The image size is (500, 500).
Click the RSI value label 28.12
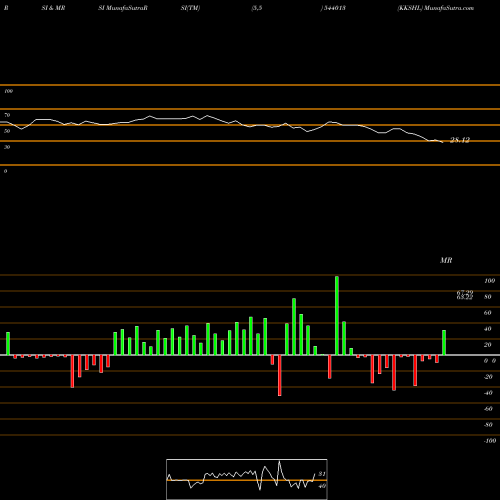click(x=460, y=140)
